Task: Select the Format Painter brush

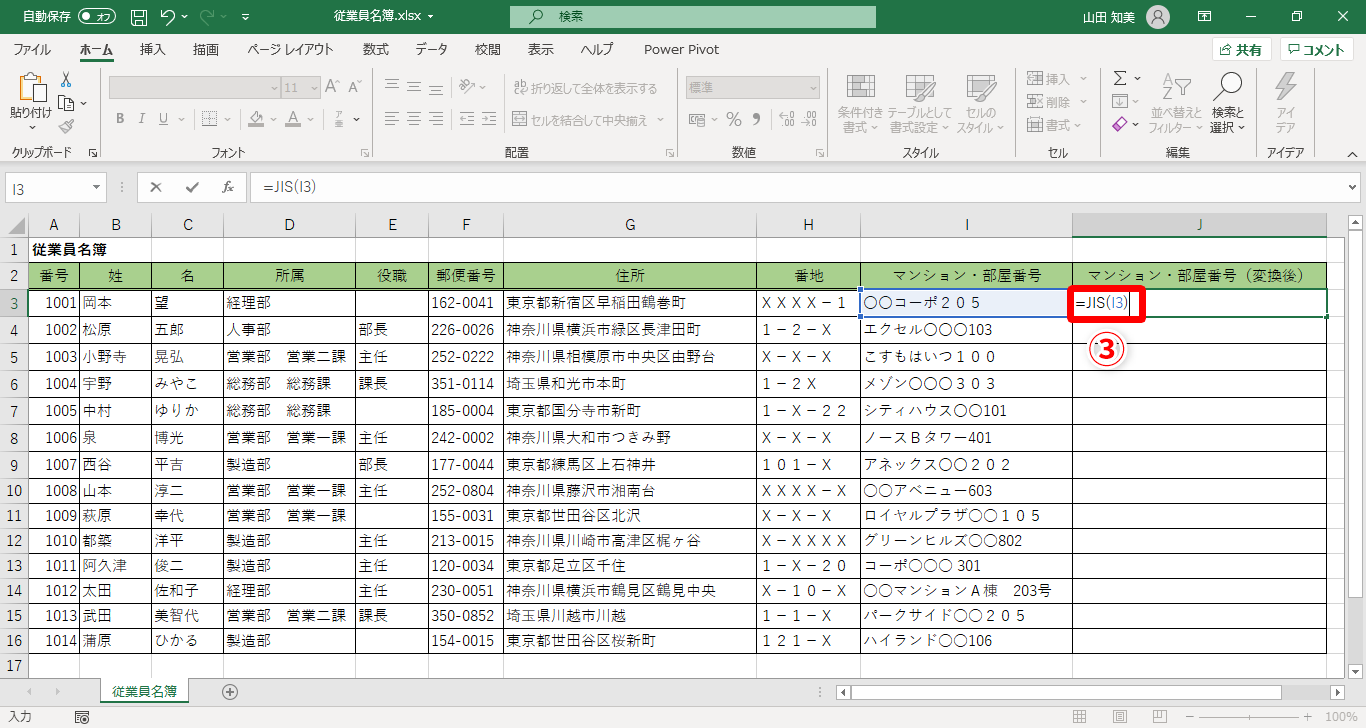Action: tap(66, 126)
